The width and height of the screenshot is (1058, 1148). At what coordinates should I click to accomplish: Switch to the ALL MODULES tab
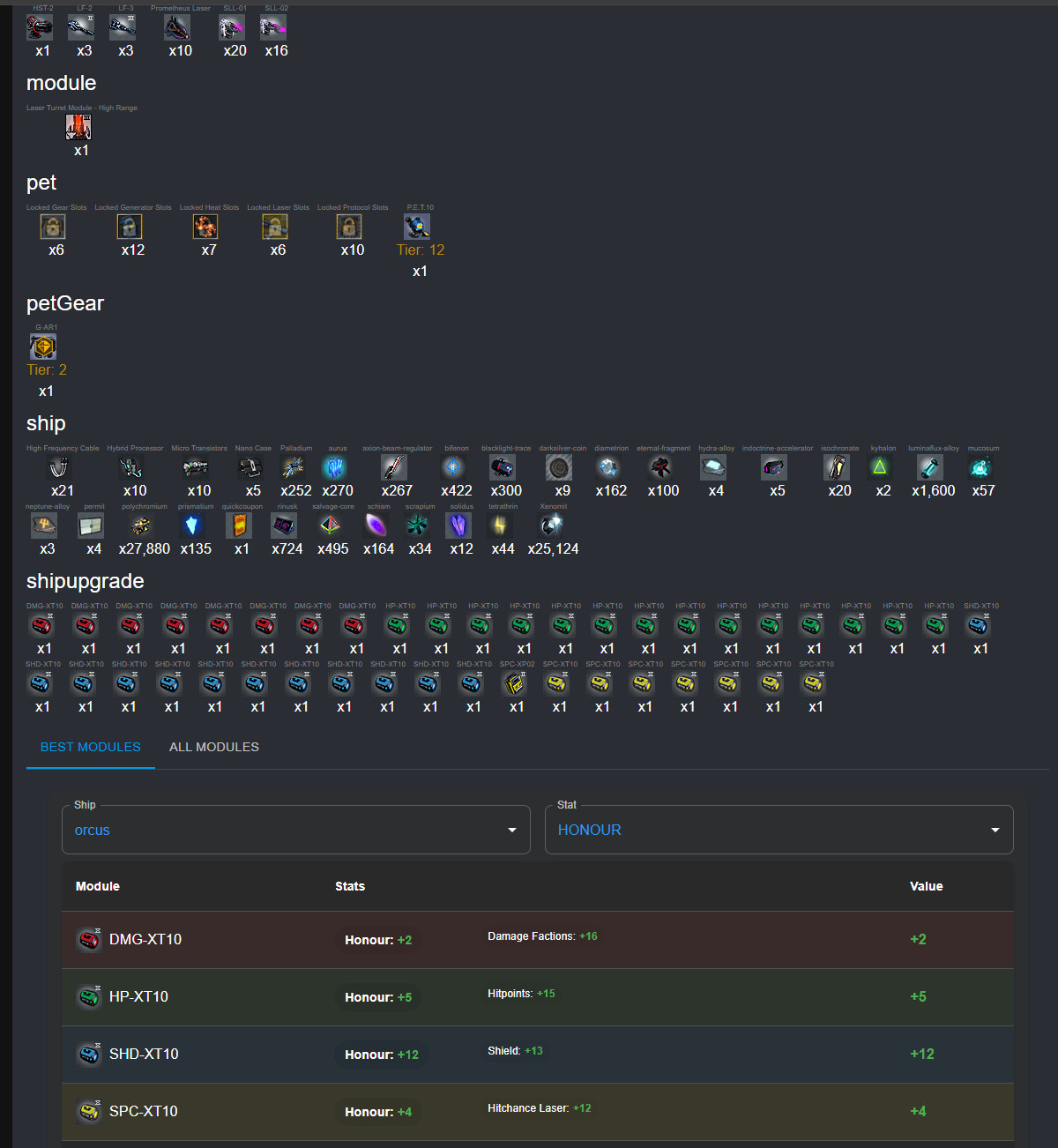(214, 747)
